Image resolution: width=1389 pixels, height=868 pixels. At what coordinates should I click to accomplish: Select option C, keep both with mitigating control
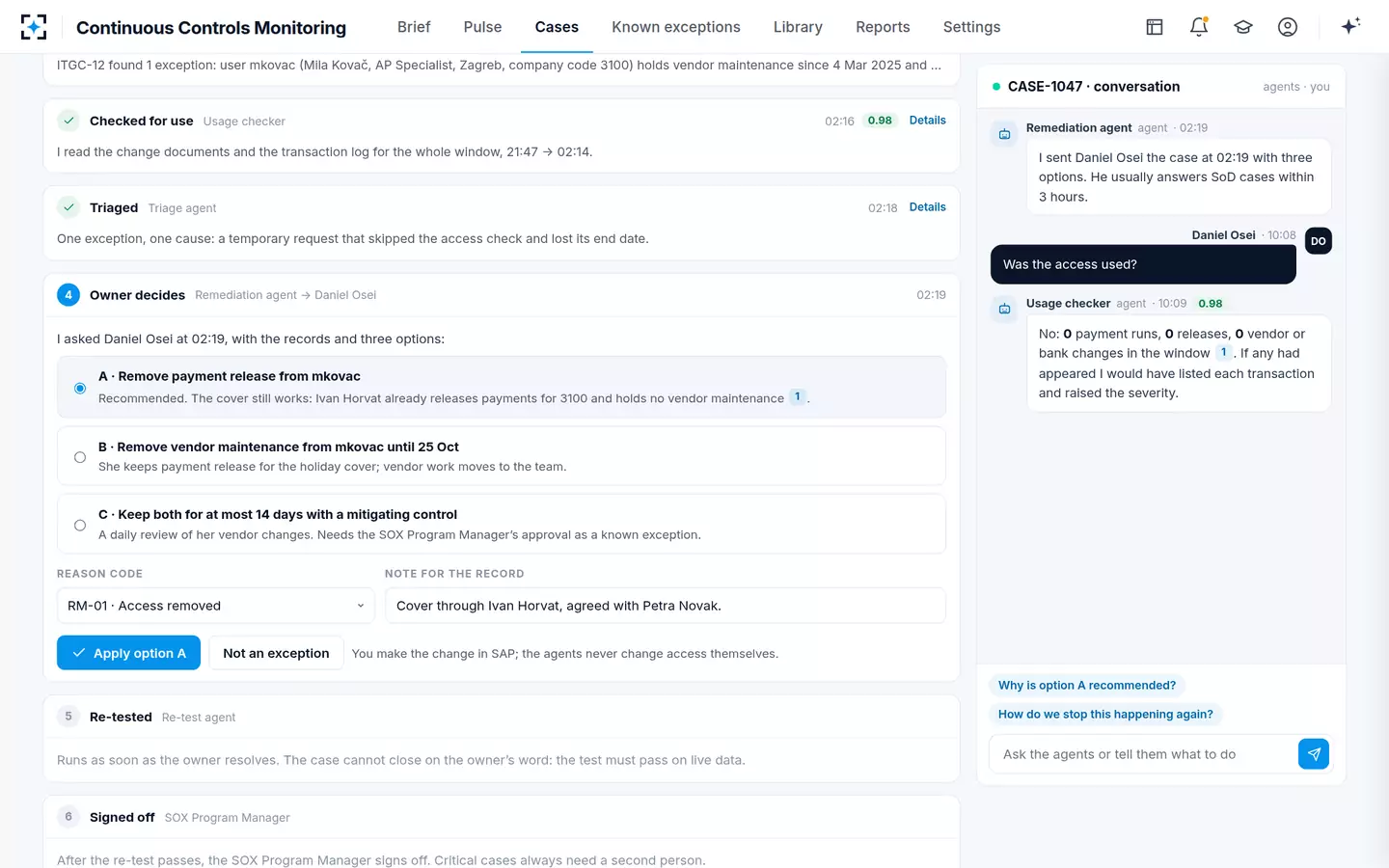point(502,524)
